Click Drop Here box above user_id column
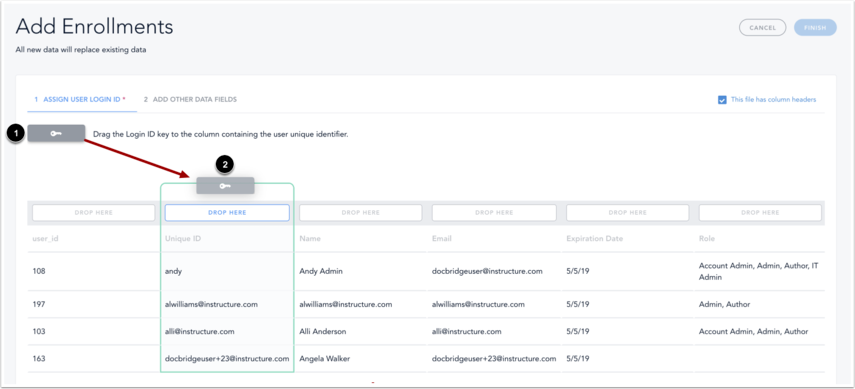This screenshot has height=389, width=855. pos(94,213)
